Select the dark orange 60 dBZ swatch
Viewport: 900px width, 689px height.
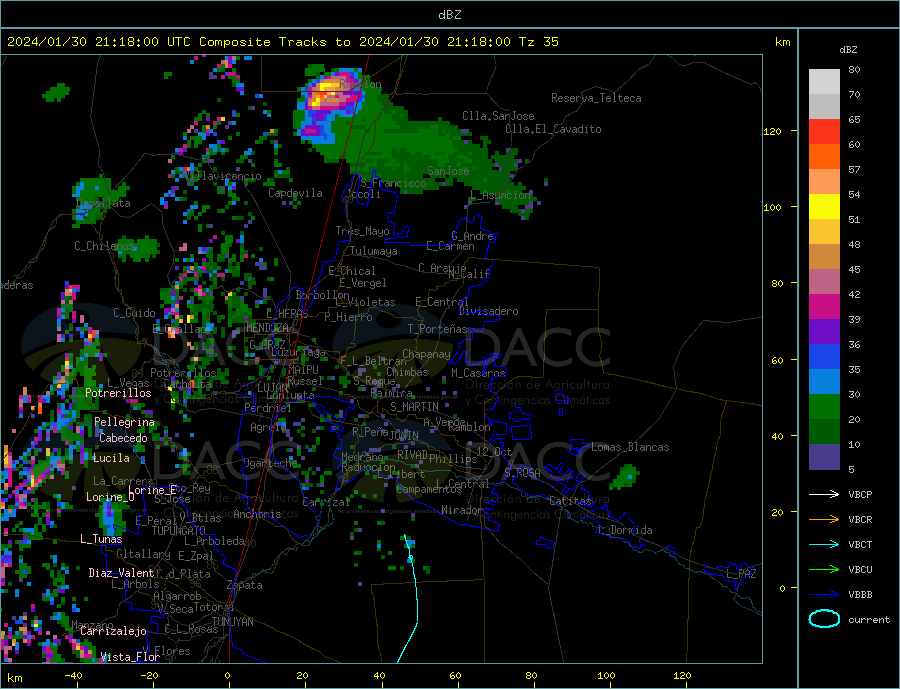point(824,157)
